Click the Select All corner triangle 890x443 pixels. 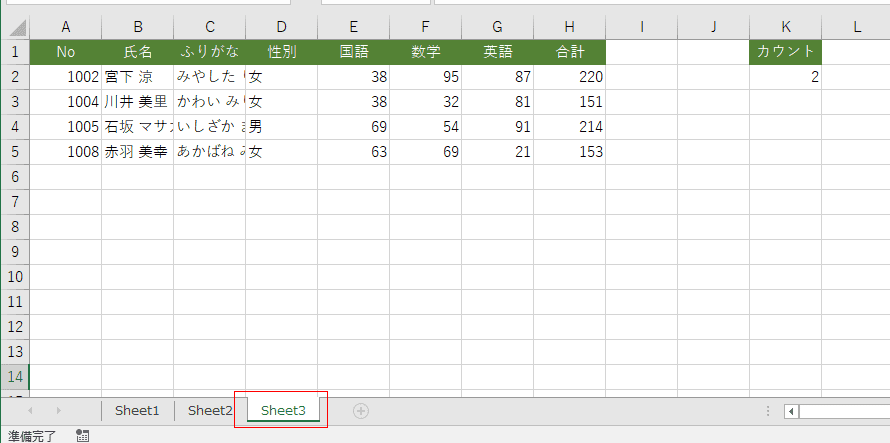(x=15, y=27)
